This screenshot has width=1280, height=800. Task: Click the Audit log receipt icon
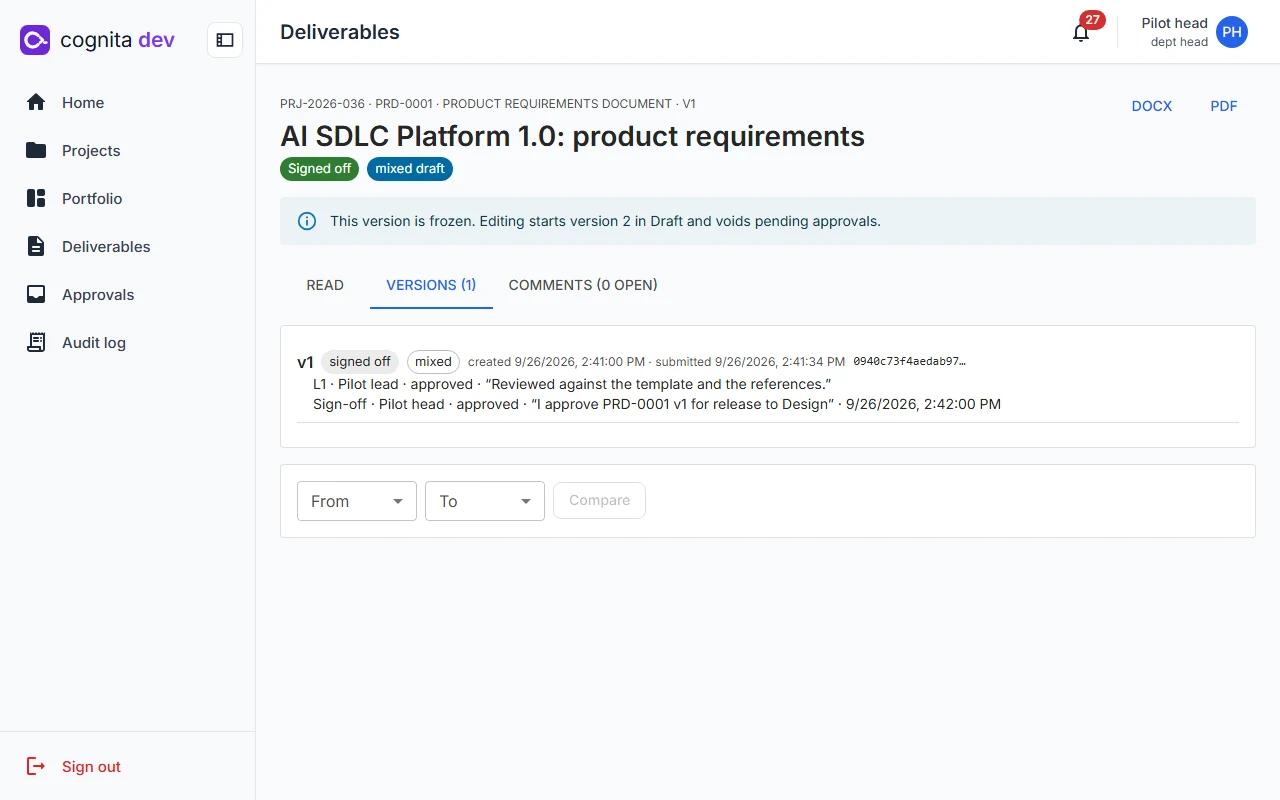[x=36, y=342]
